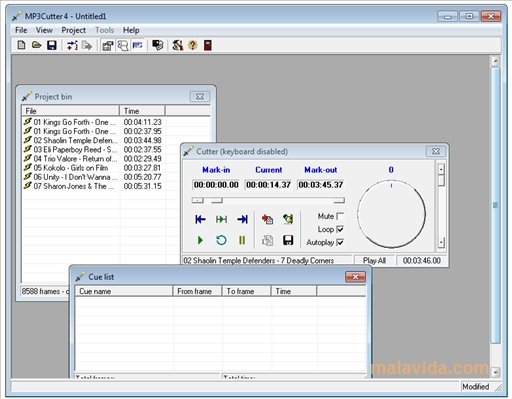Click the File column header in Project bin
Viewport: 512px width, 399px height.
coord(70,111)
